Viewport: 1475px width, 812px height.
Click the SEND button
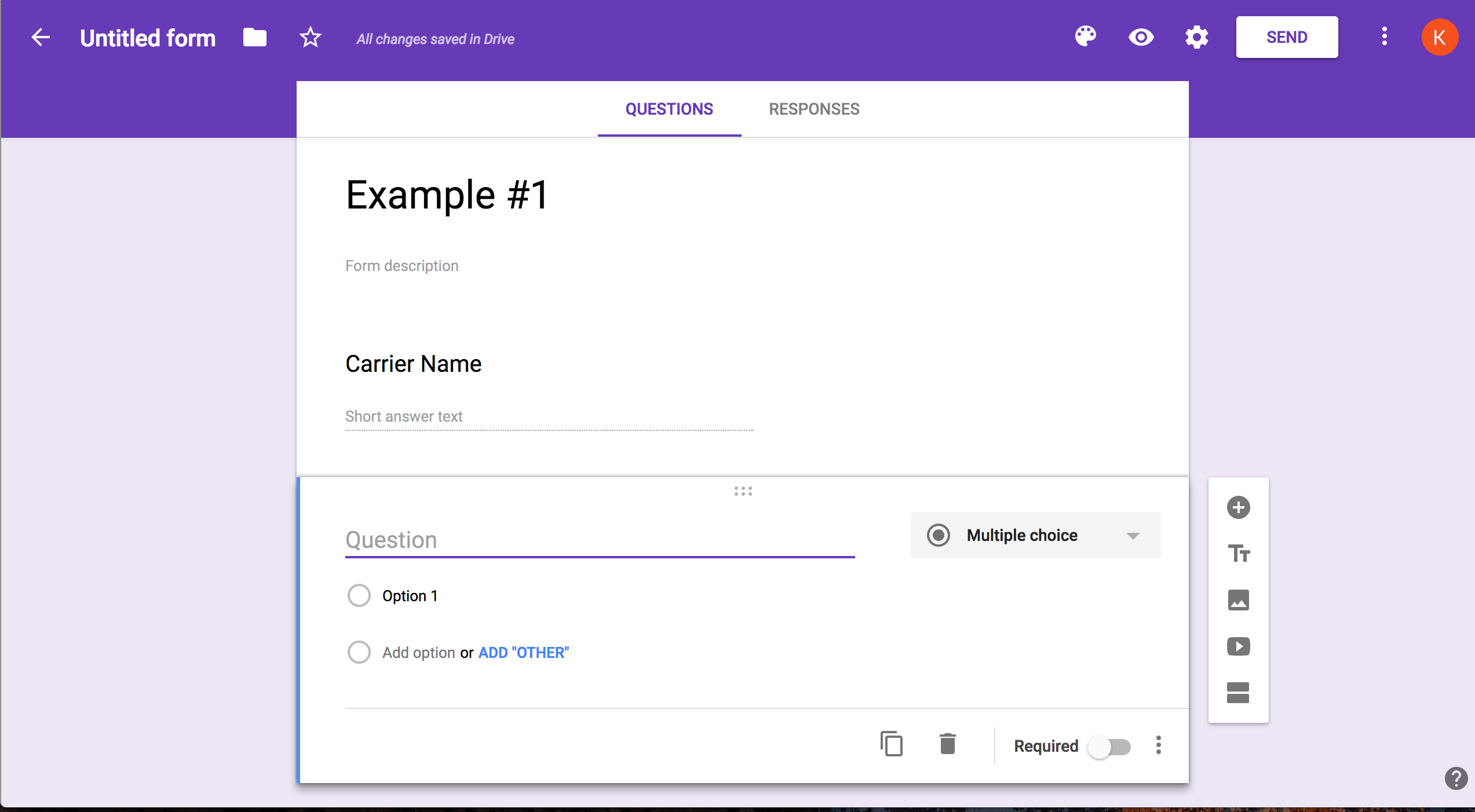point(1287,37)
